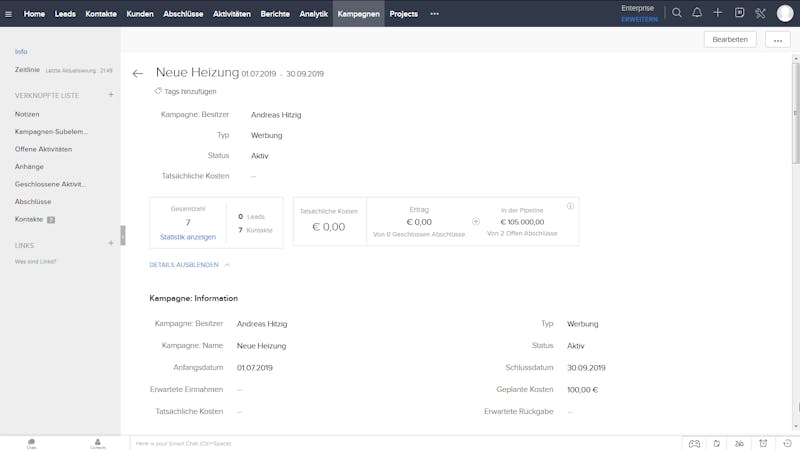Open the Leads tab

(65, 14)
